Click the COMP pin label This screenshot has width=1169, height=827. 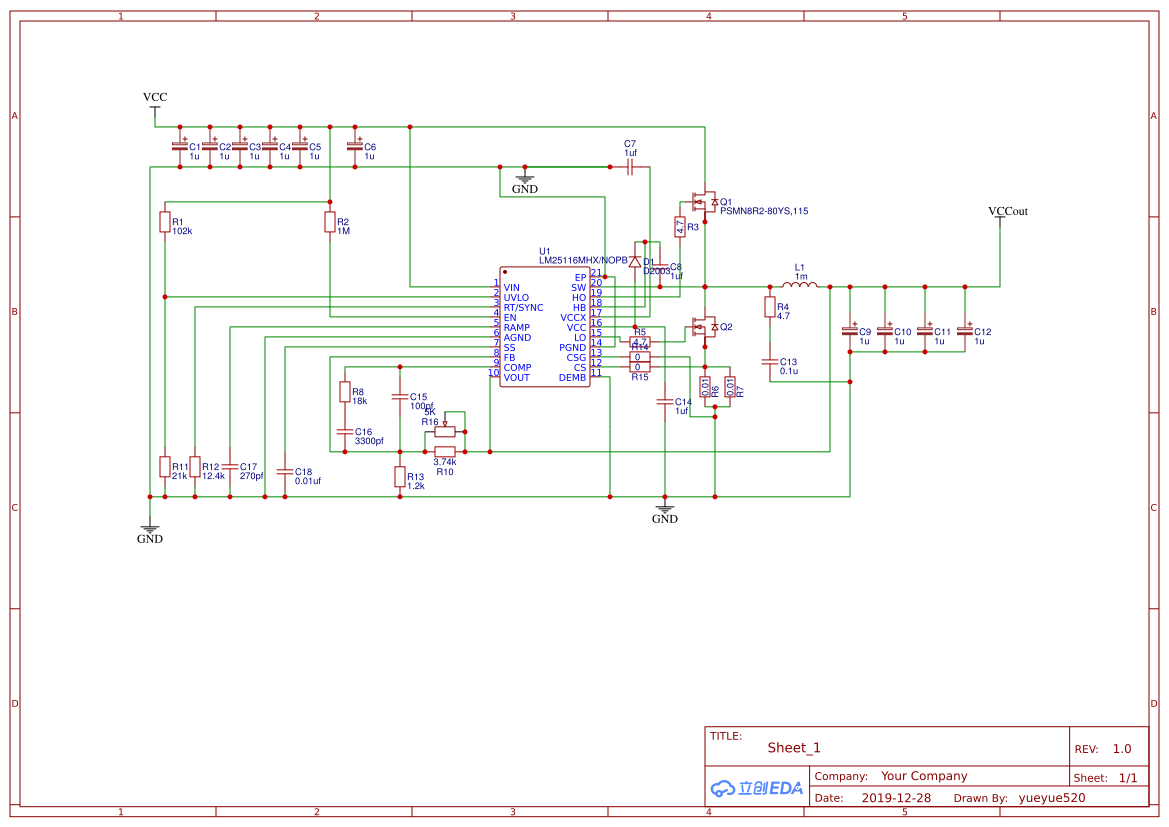point(517,368)
